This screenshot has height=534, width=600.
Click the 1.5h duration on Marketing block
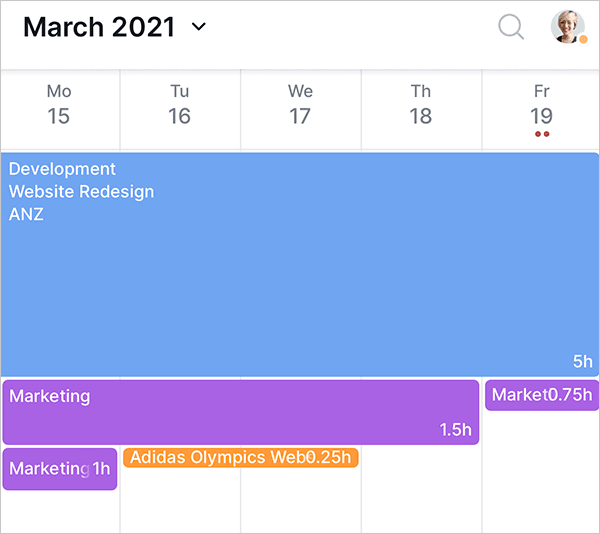click(456, 430)
